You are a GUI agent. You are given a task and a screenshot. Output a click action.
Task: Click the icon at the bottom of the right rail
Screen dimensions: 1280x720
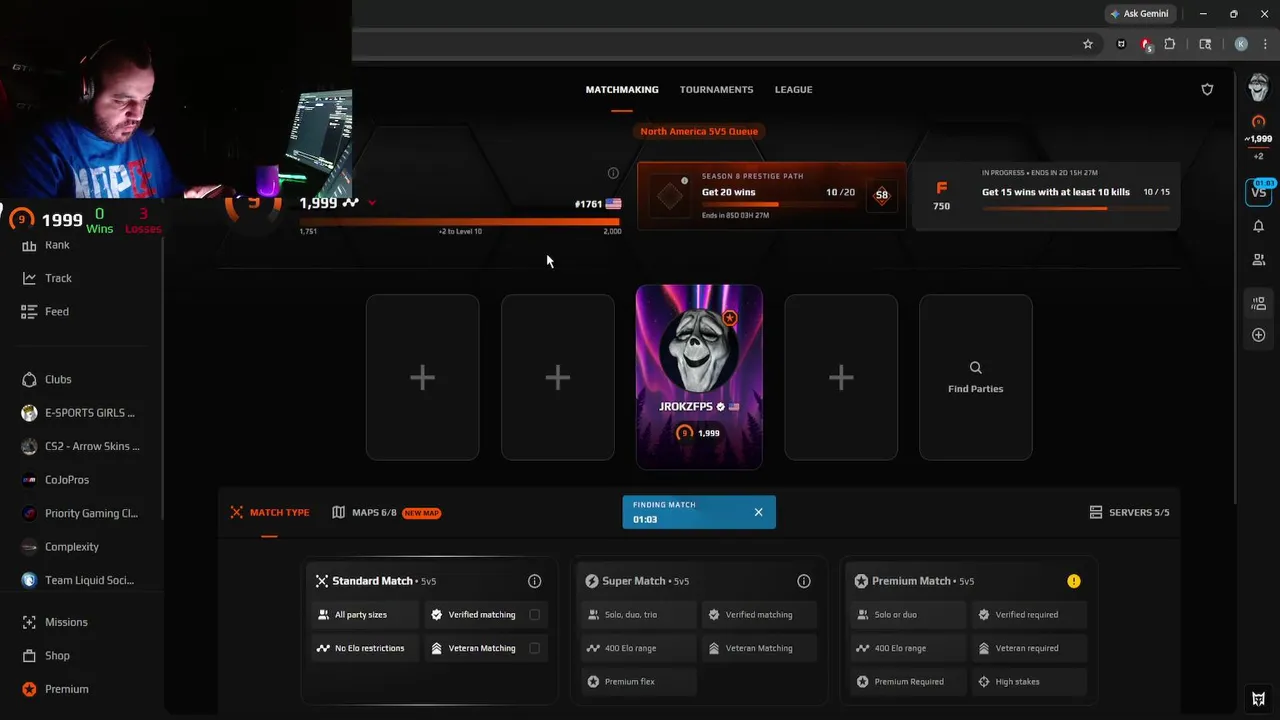tap(1258, 699)
